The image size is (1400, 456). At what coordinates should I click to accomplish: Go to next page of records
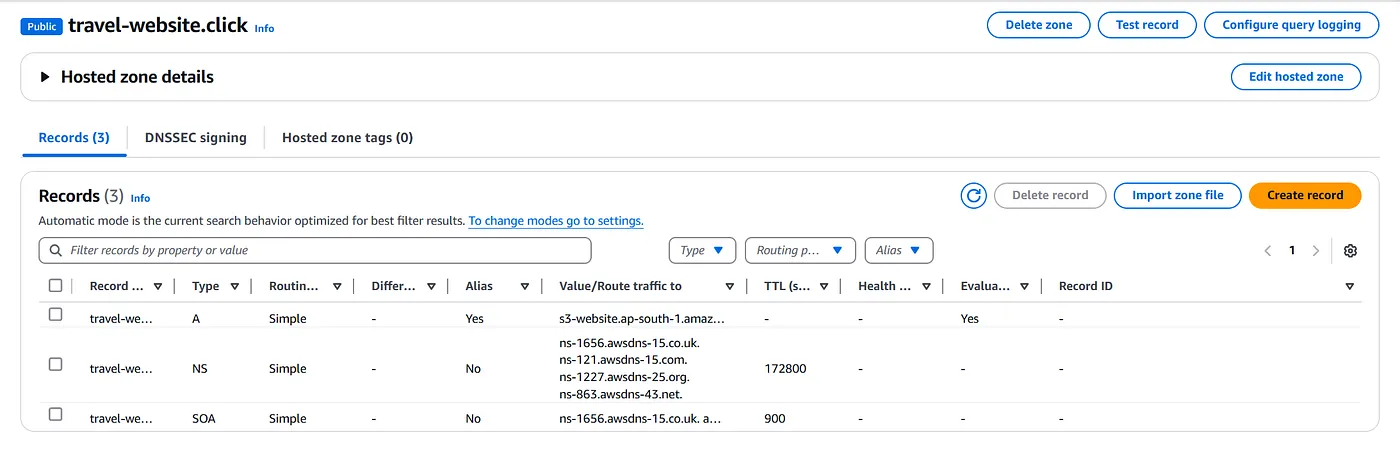tap(1316, 251)
